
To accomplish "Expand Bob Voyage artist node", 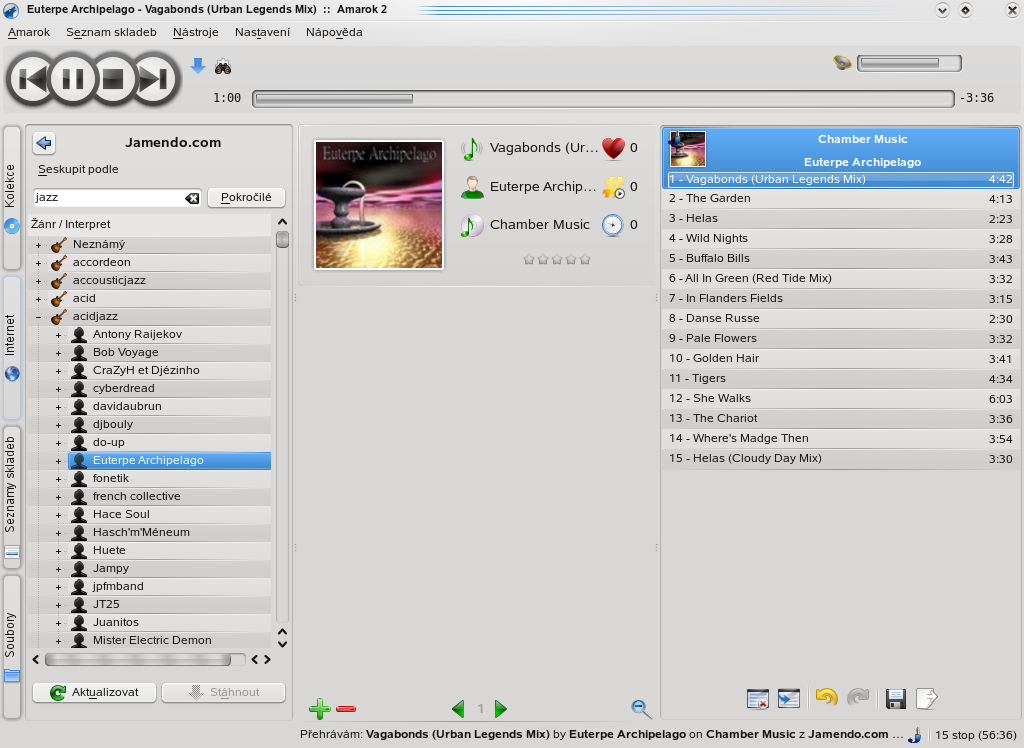I will 59,353.
